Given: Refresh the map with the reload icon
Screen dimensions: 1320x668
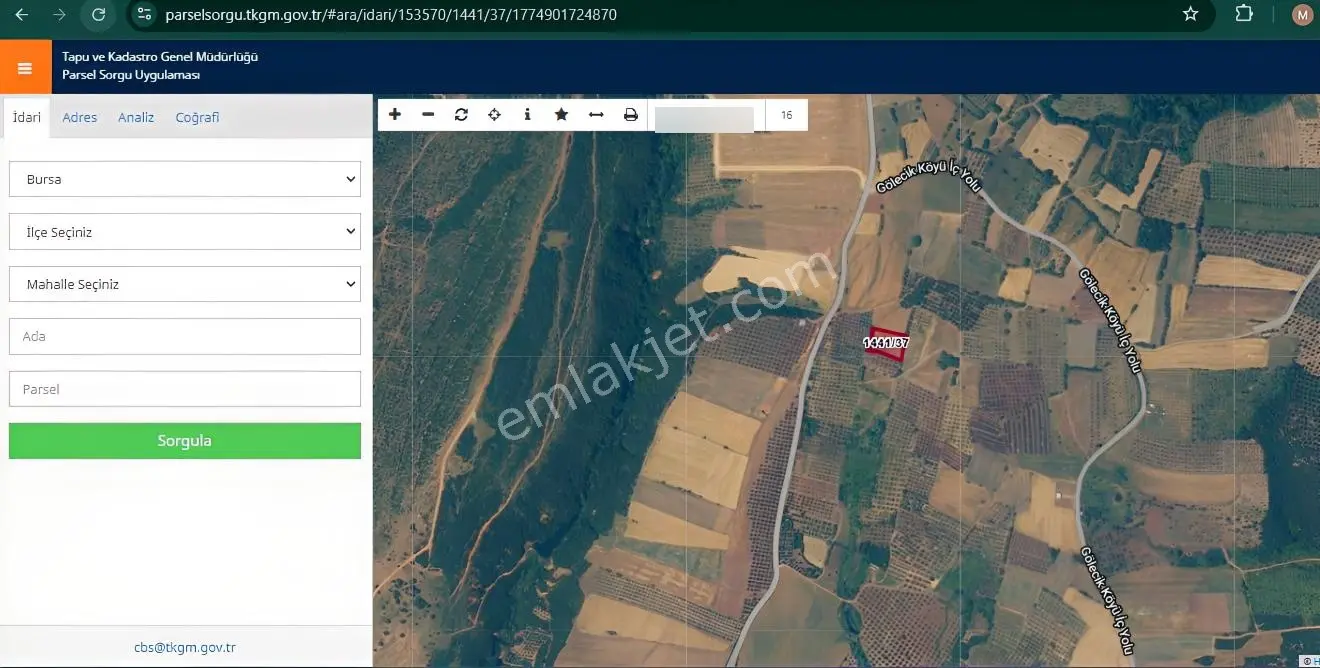Looking at the screenshot, I should coord(461,115).
